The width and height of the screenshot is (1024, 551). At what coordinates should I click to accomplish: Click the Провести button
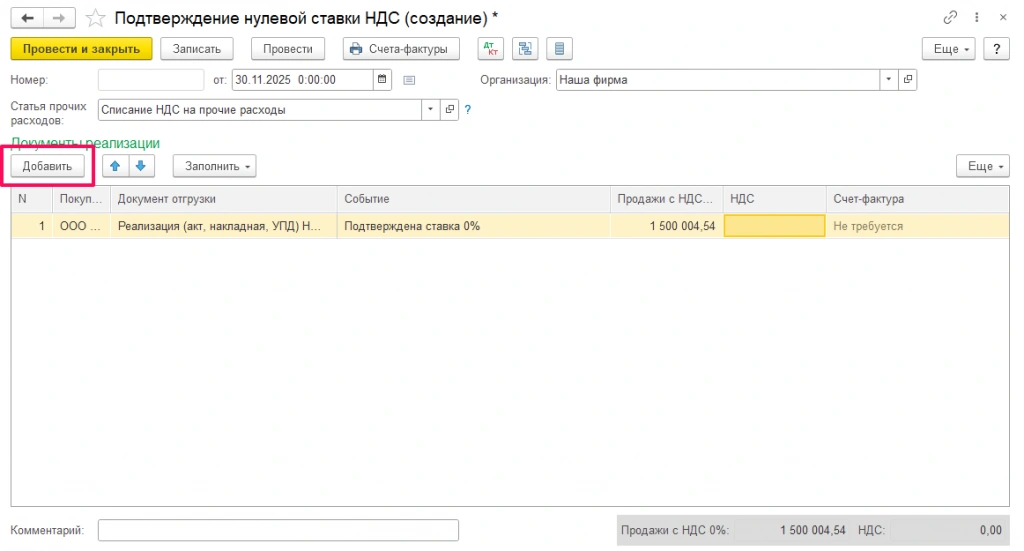288,49
